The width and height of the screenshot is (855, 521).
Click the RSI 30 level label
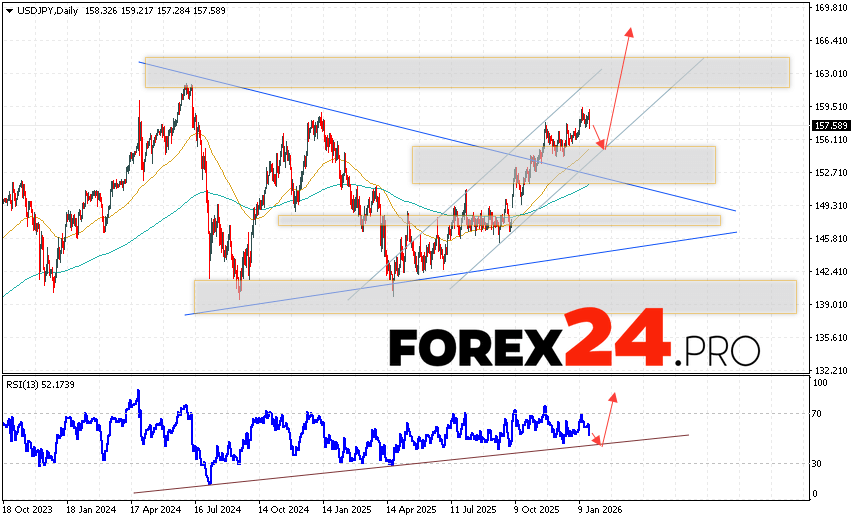pos(819,463)
